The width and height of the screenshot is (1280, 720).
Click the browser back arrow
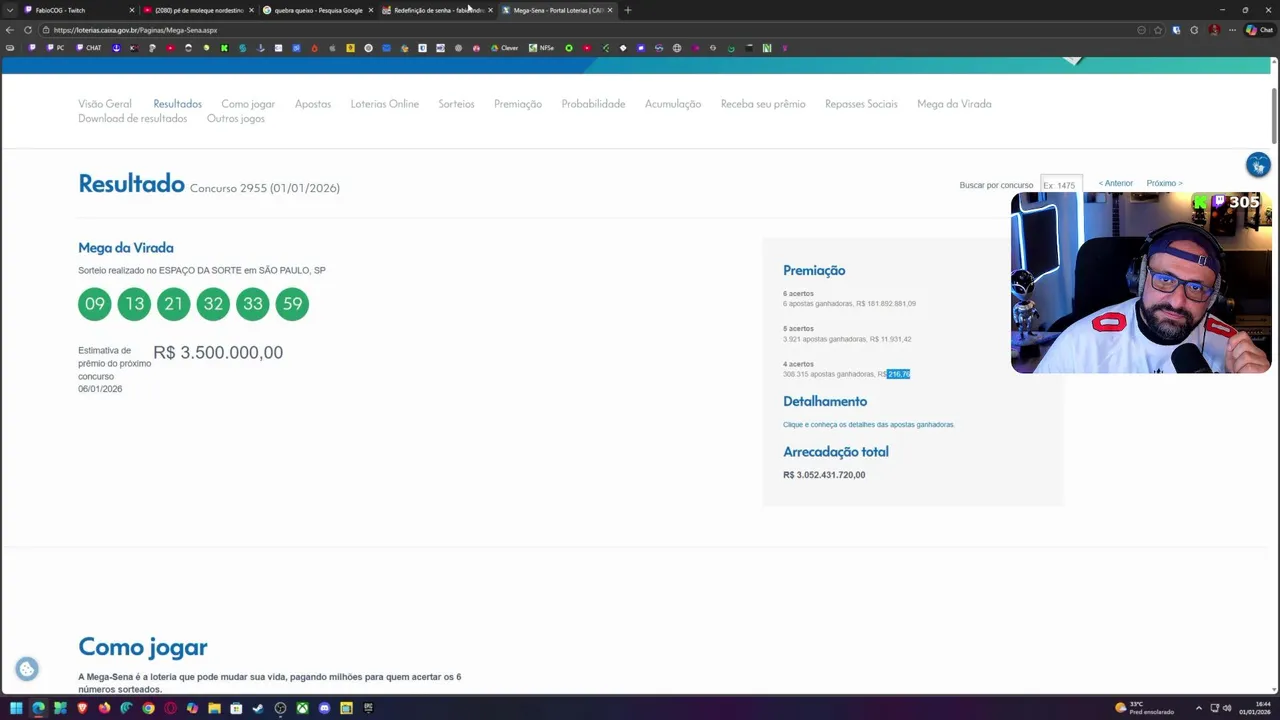10,30
